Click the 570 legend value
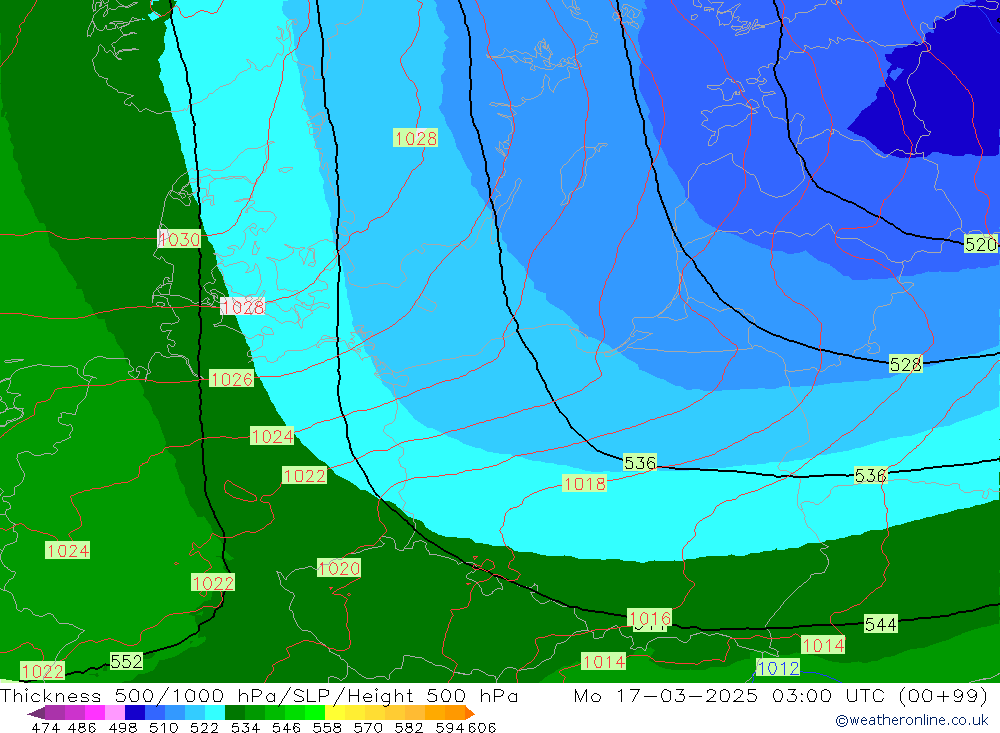This screenshot has width=1000, height=733. click(367, 727)
